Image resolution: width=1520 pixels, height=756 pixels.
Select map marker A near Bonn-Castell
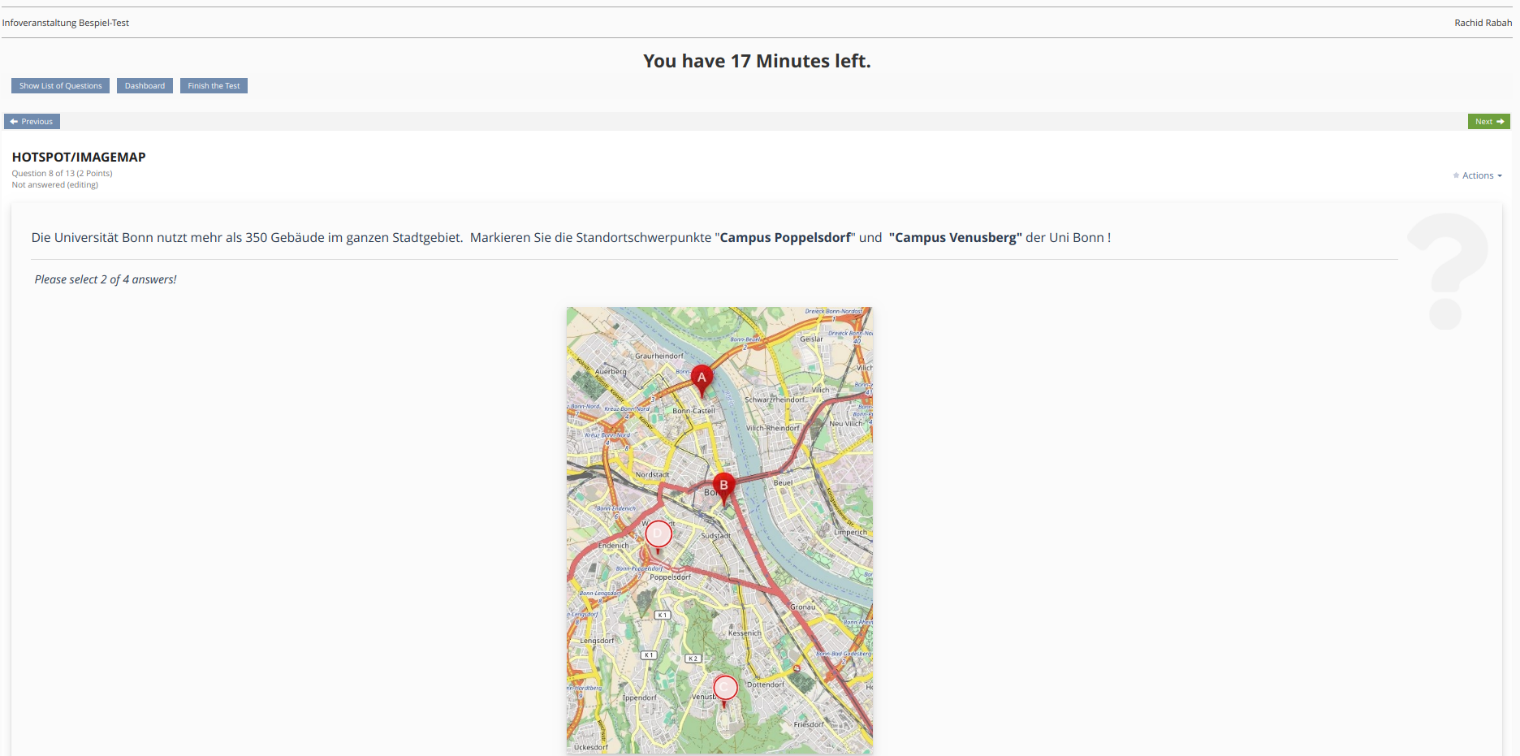pos(702,379)
